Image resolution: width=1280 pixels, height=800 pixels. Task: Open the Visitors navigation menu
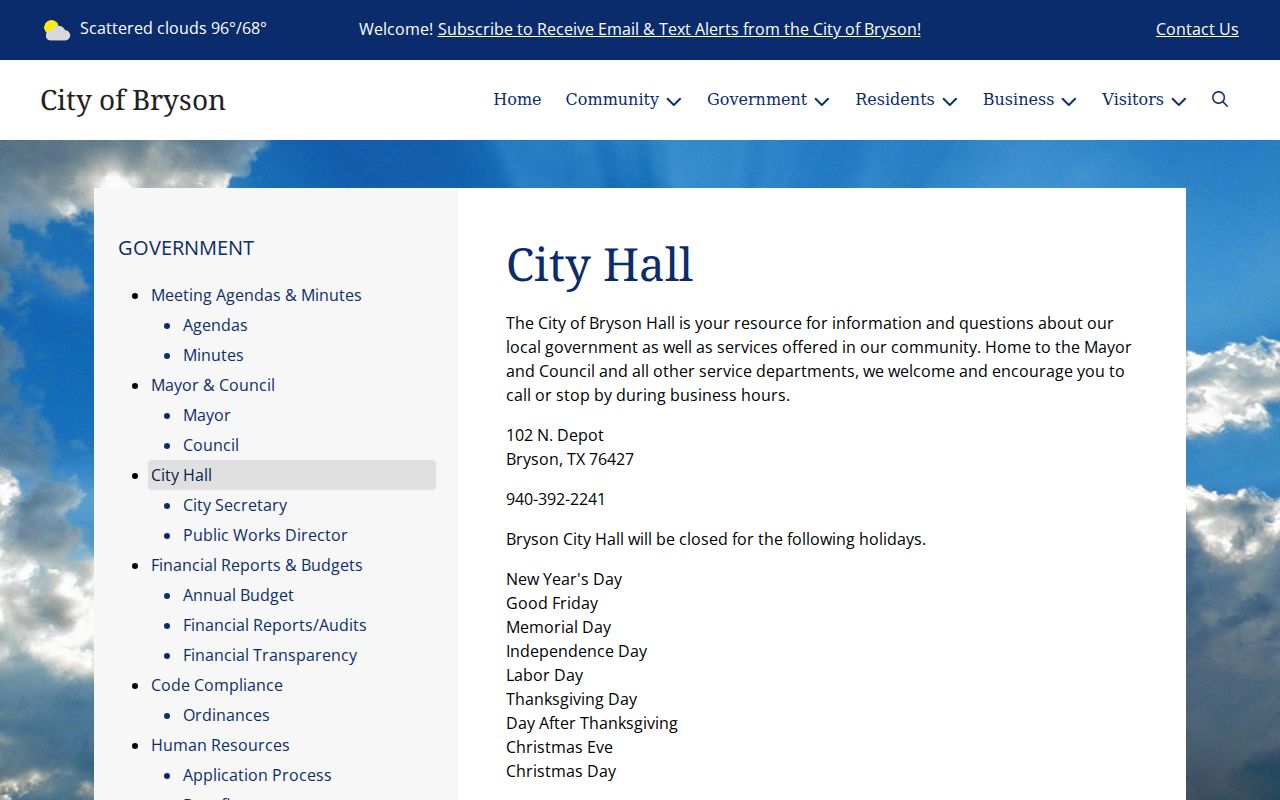pyautogui.click(x=1133, y=99)
